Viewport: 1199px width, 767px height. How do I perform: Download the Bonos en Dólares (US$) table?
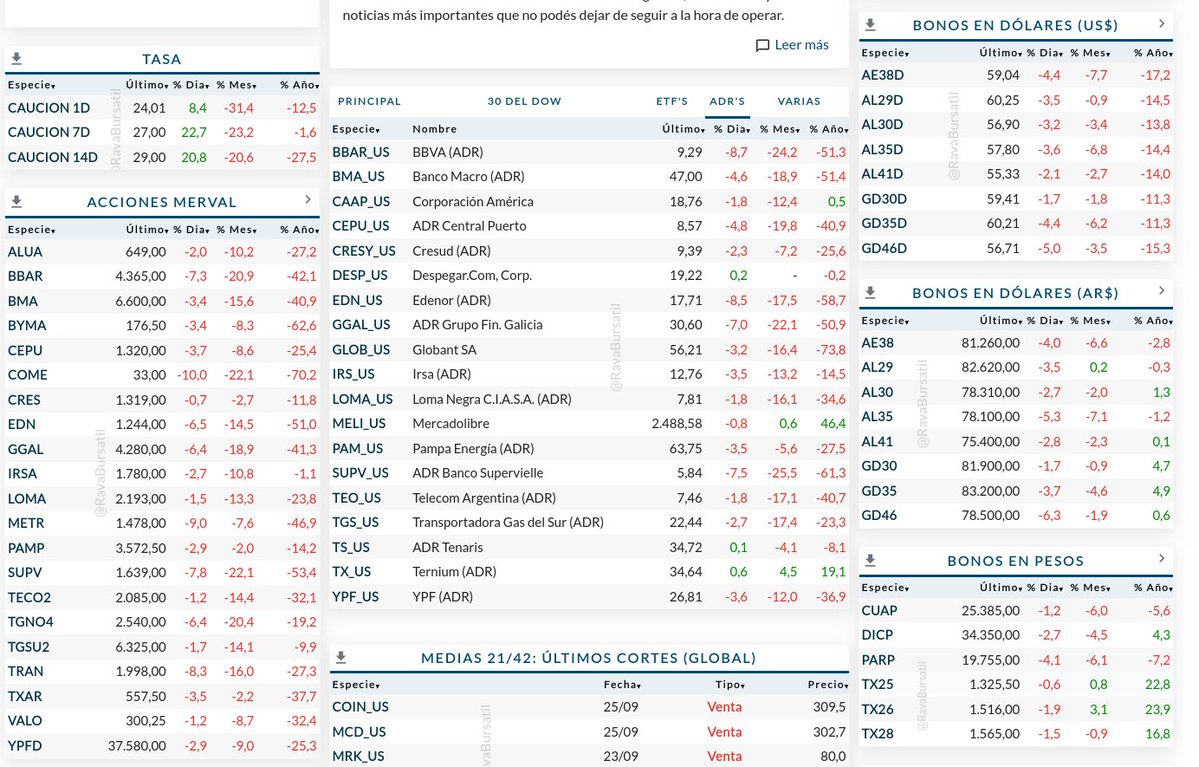(870, 25)
